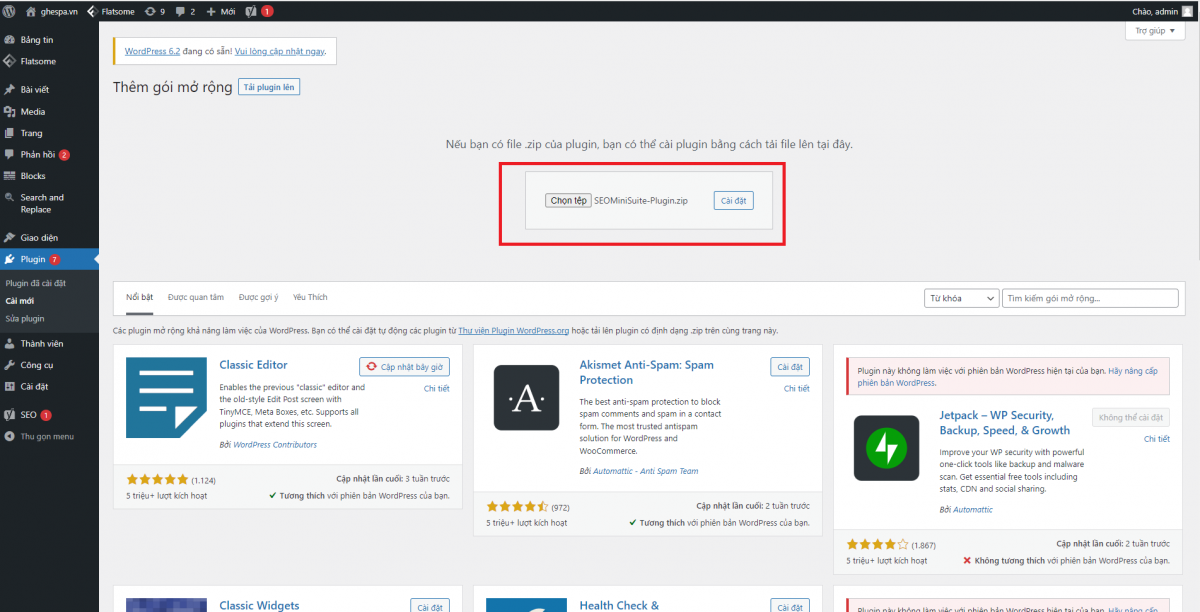Screen dimensions: 1200x612
Task: Open the Classic Editor title link
Action: pos(253,365)
